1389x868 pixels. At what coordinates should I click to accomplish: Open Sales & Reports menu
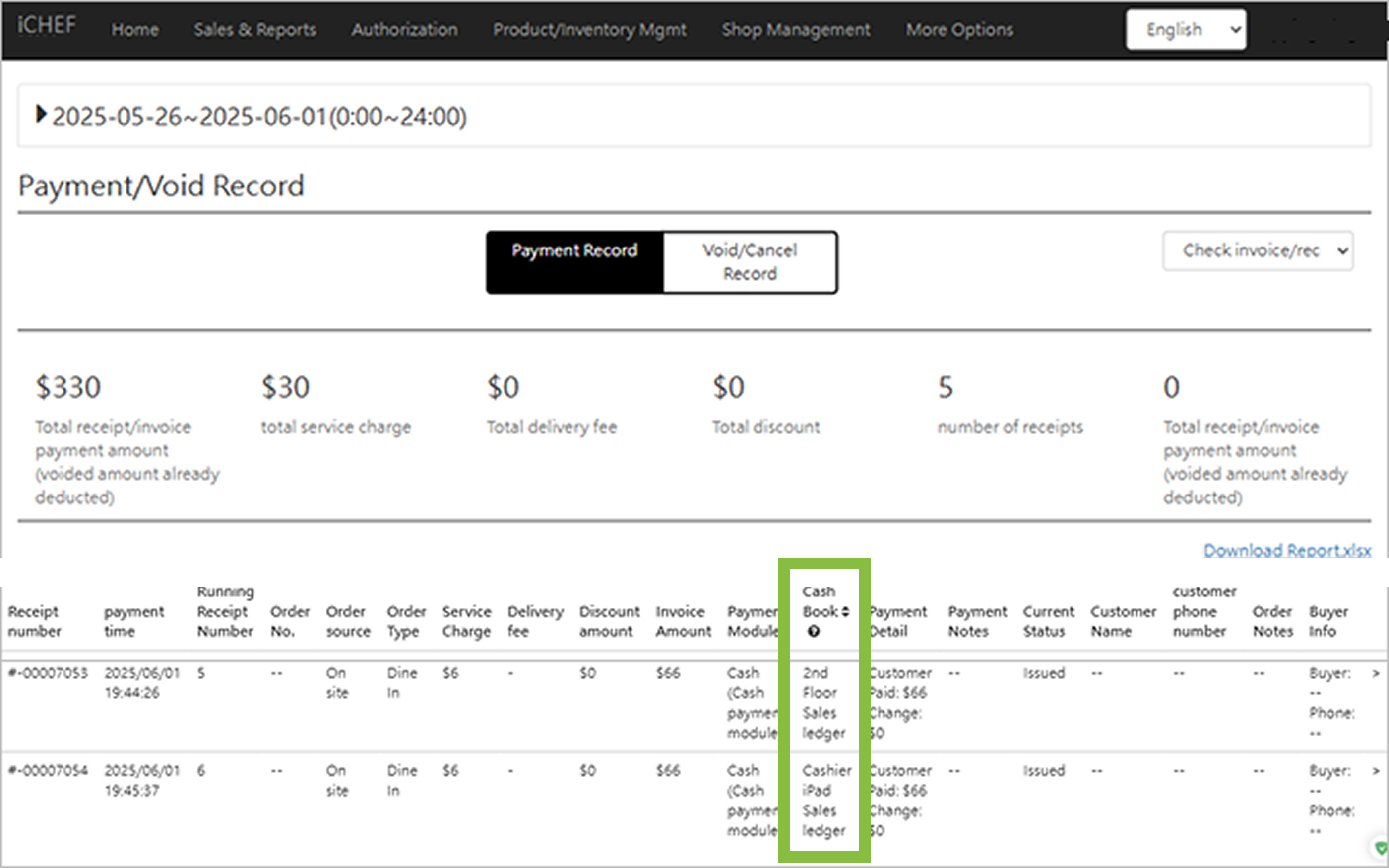[255, 30]
